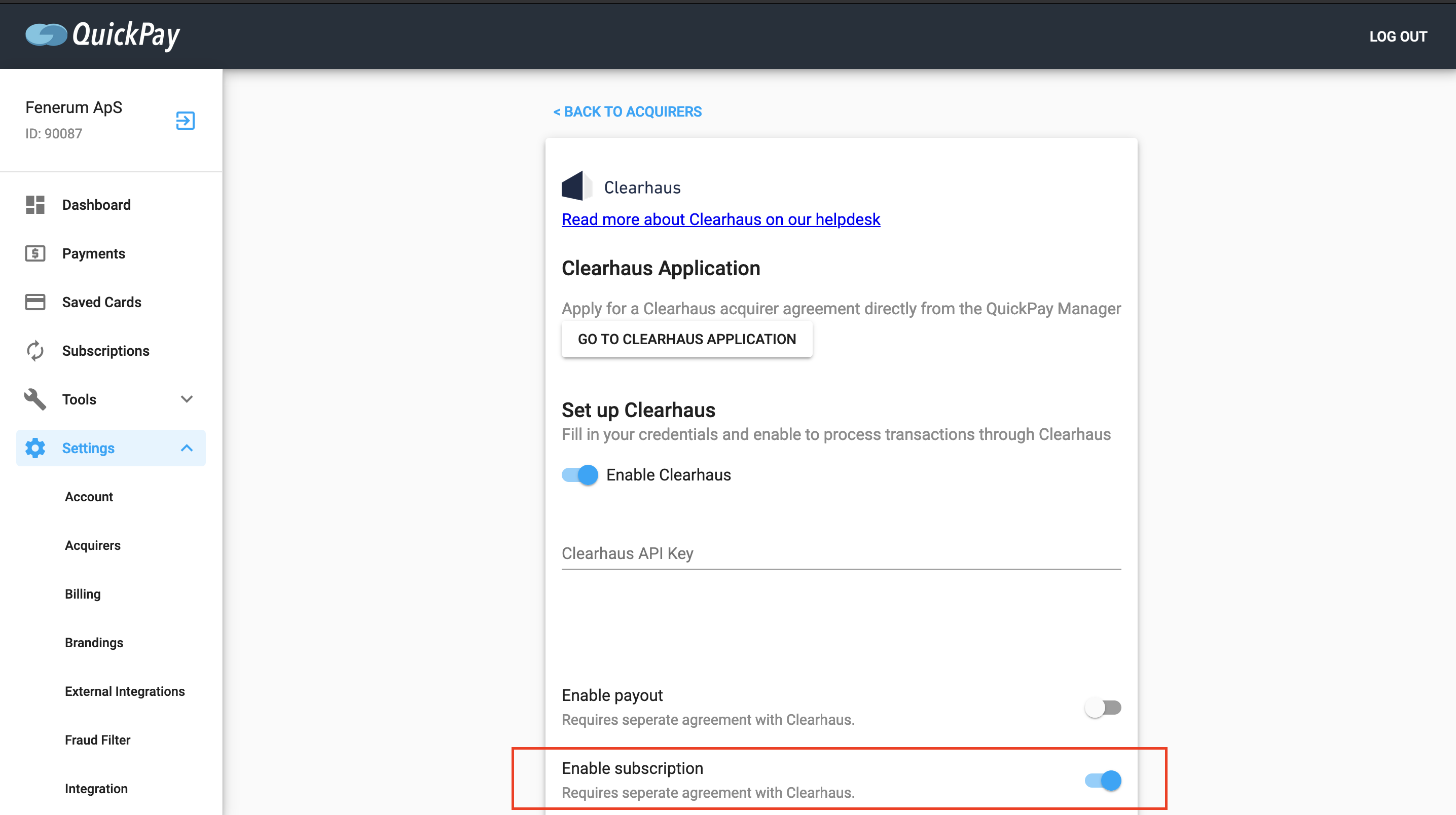
Task: Click the switch account arrow icon
Action: [185, 121]
